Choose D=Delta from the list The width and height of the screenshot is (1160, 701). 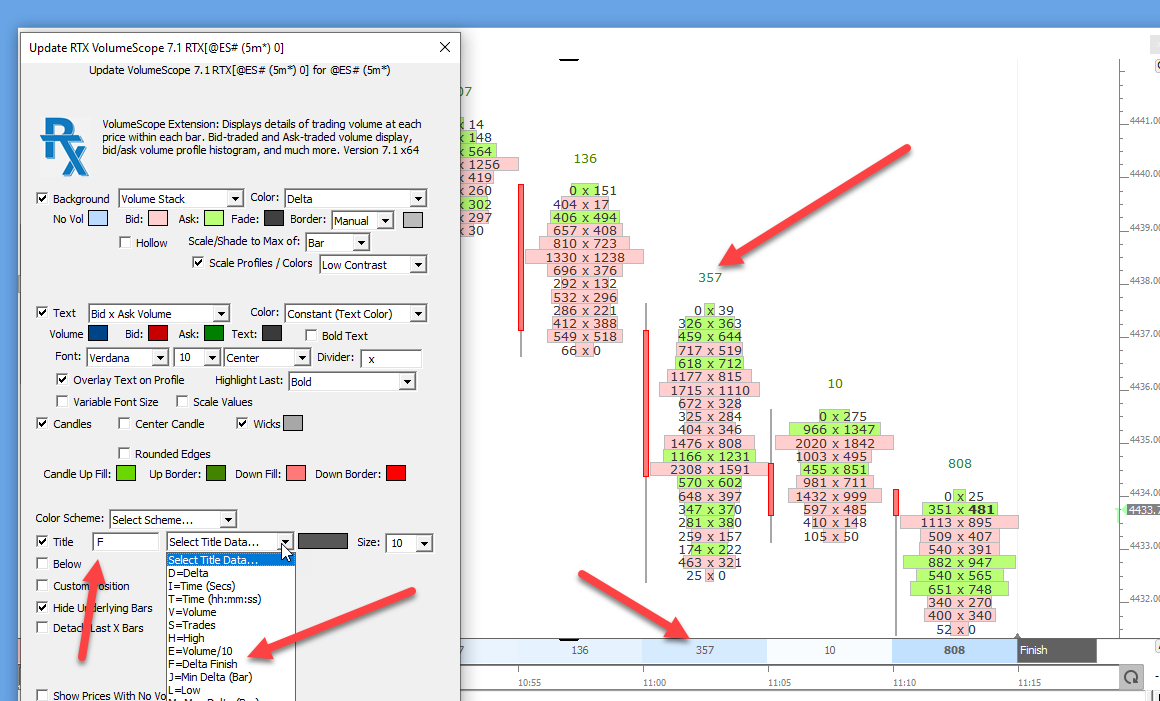click(231, 573)
